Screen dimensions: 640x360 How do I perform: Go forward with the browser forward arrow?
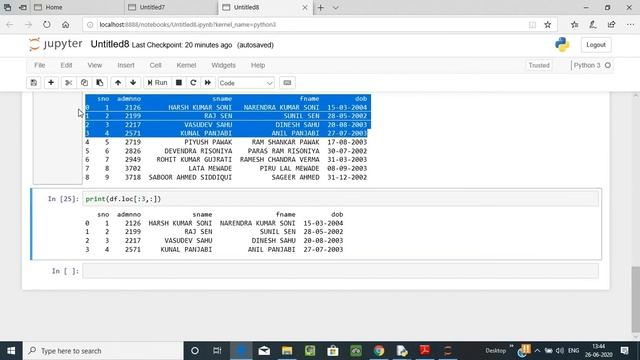pos(28,25)
